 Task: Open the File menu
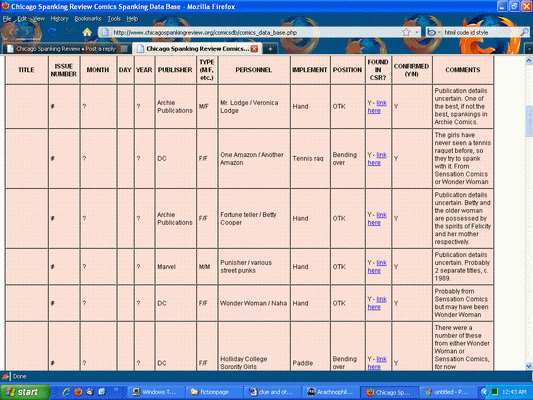(x=7, y=19)
